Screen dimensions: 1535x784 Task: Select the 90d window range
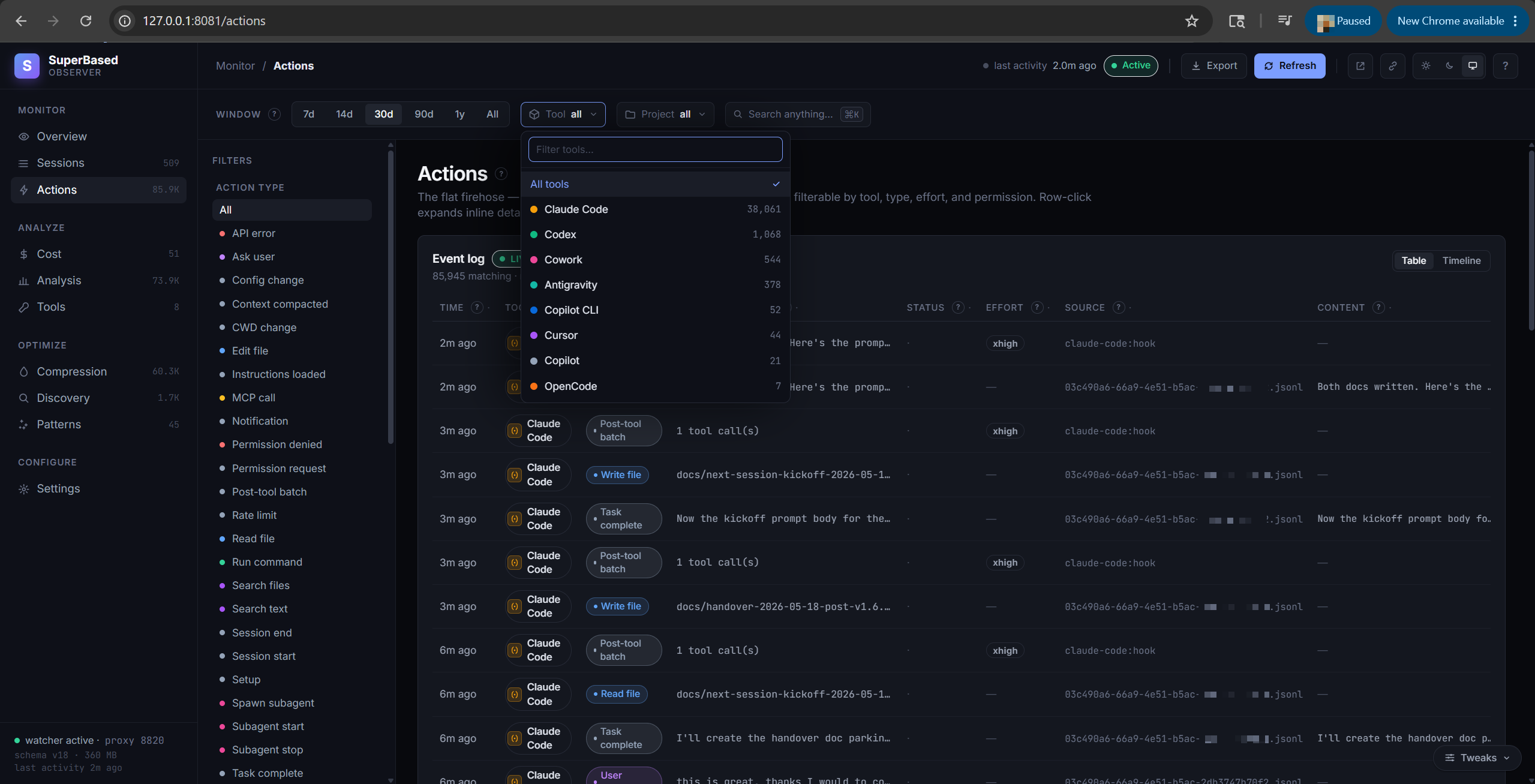point(424,115)
